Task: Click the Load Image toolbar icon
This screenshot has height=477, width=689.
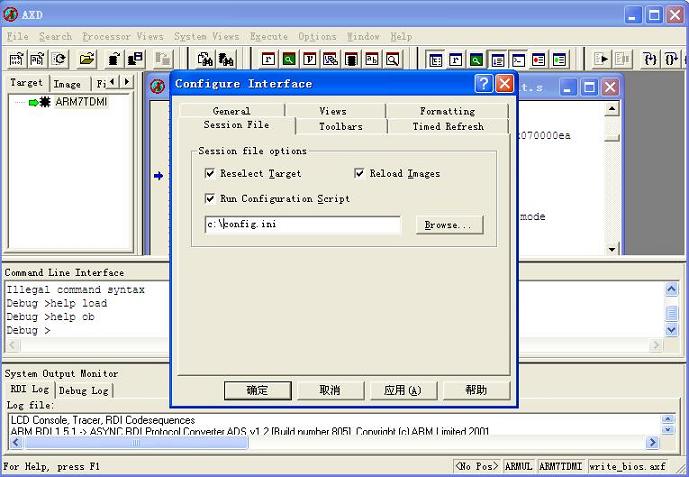Action: (x=17, y=58)
